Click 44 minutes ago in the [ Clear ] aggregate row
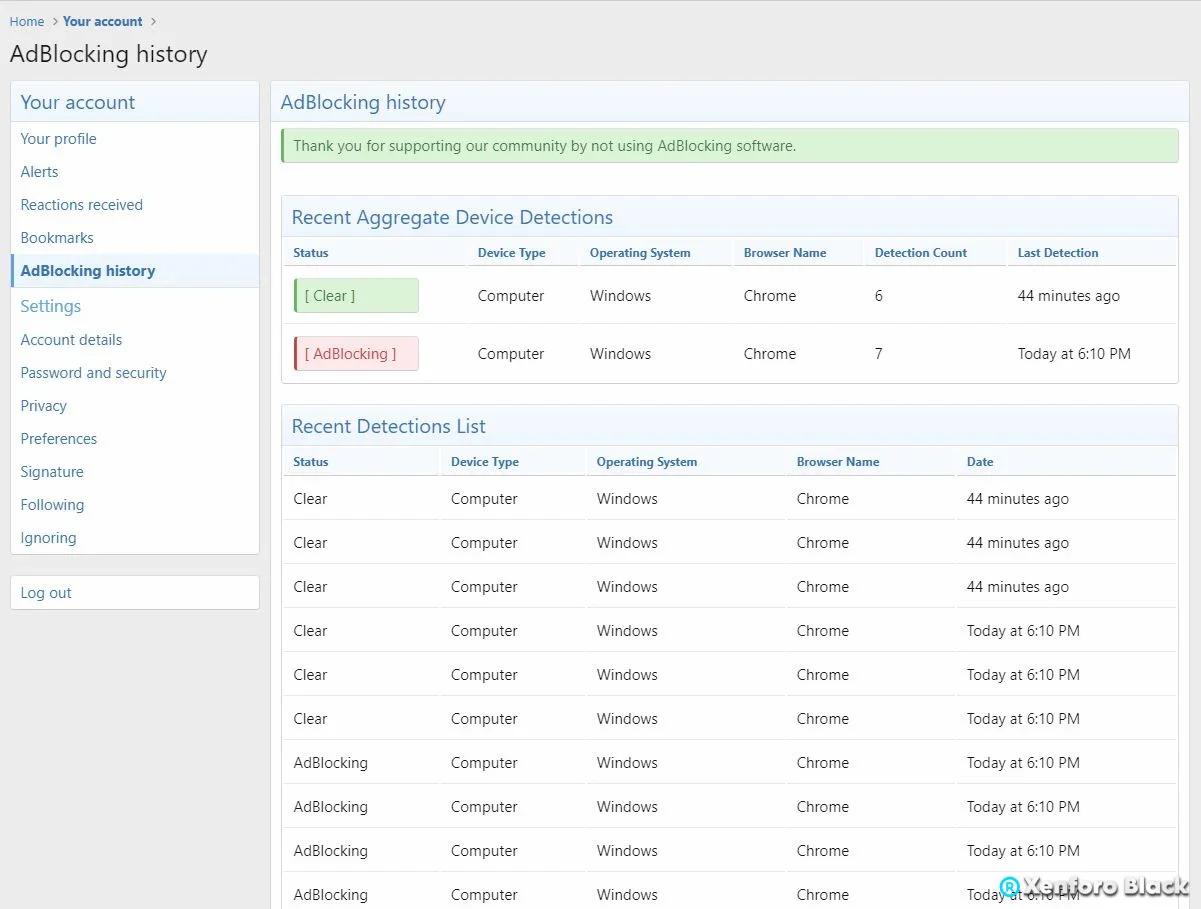Screen dimensions: 1201x909 coord(1069,296)
